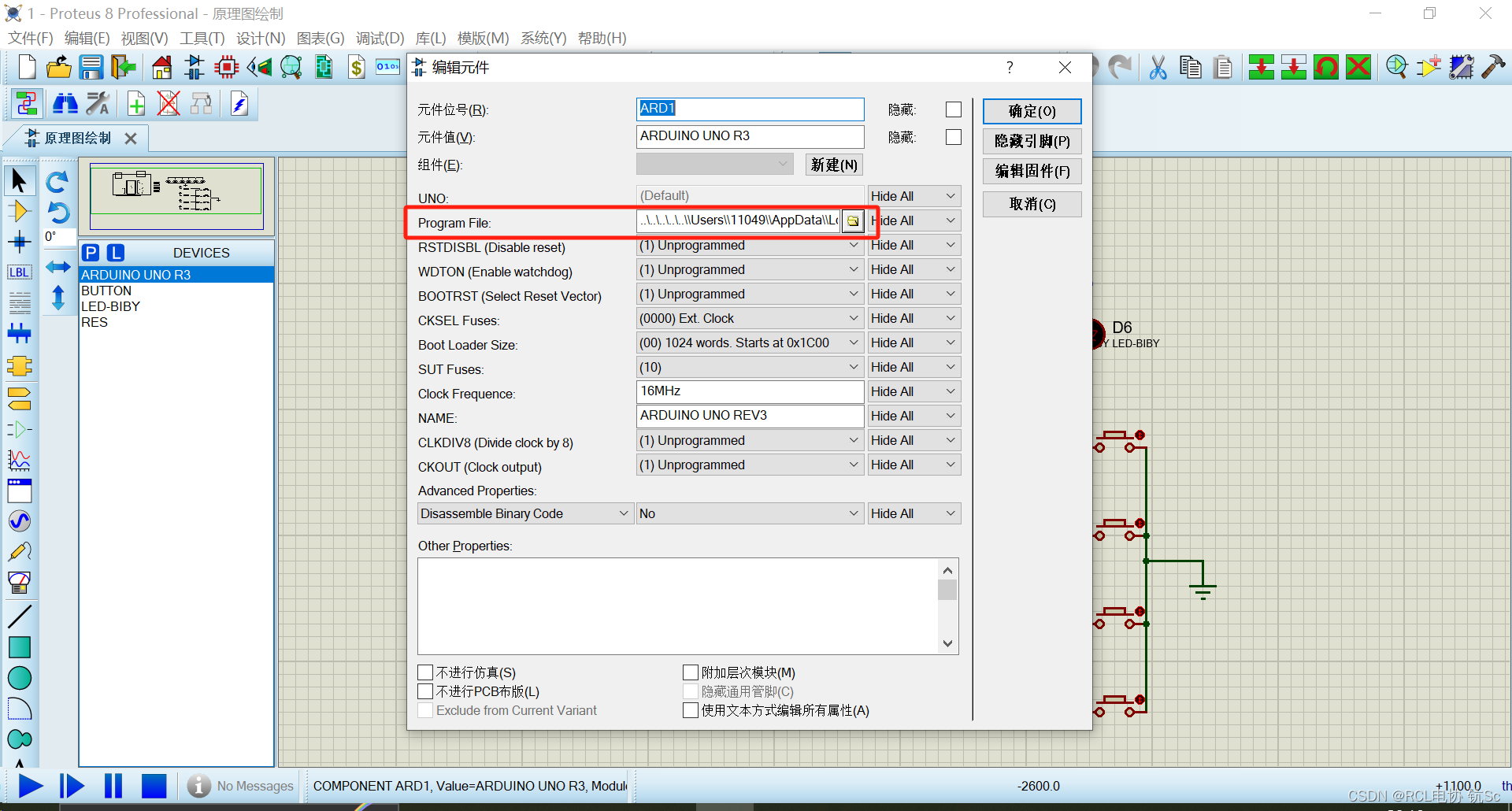Browse for Program File folder icon
Viewport: 1512px width, 811px height.
[x=853, y=220]
